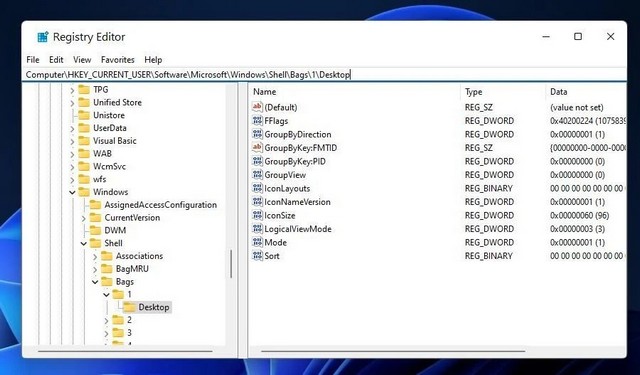Open the Favorites menu
This screenshot has height=375, width=640.
point(118,60)
